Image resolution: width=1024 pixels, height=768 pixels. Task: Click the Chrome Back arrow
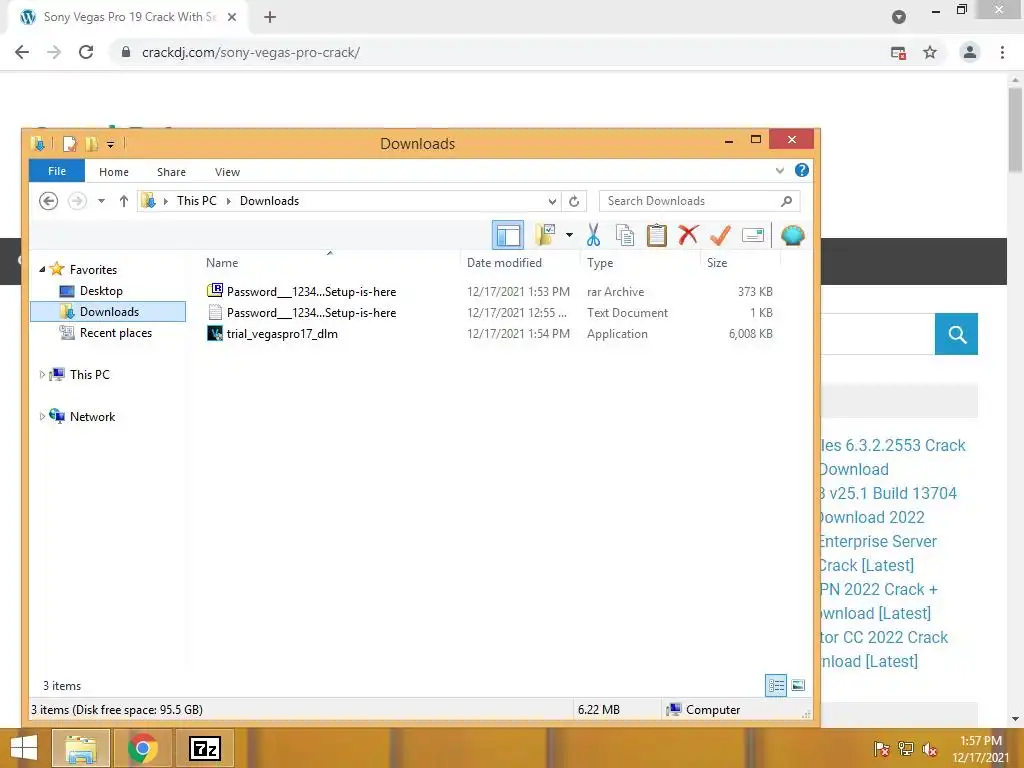(22, 52)
